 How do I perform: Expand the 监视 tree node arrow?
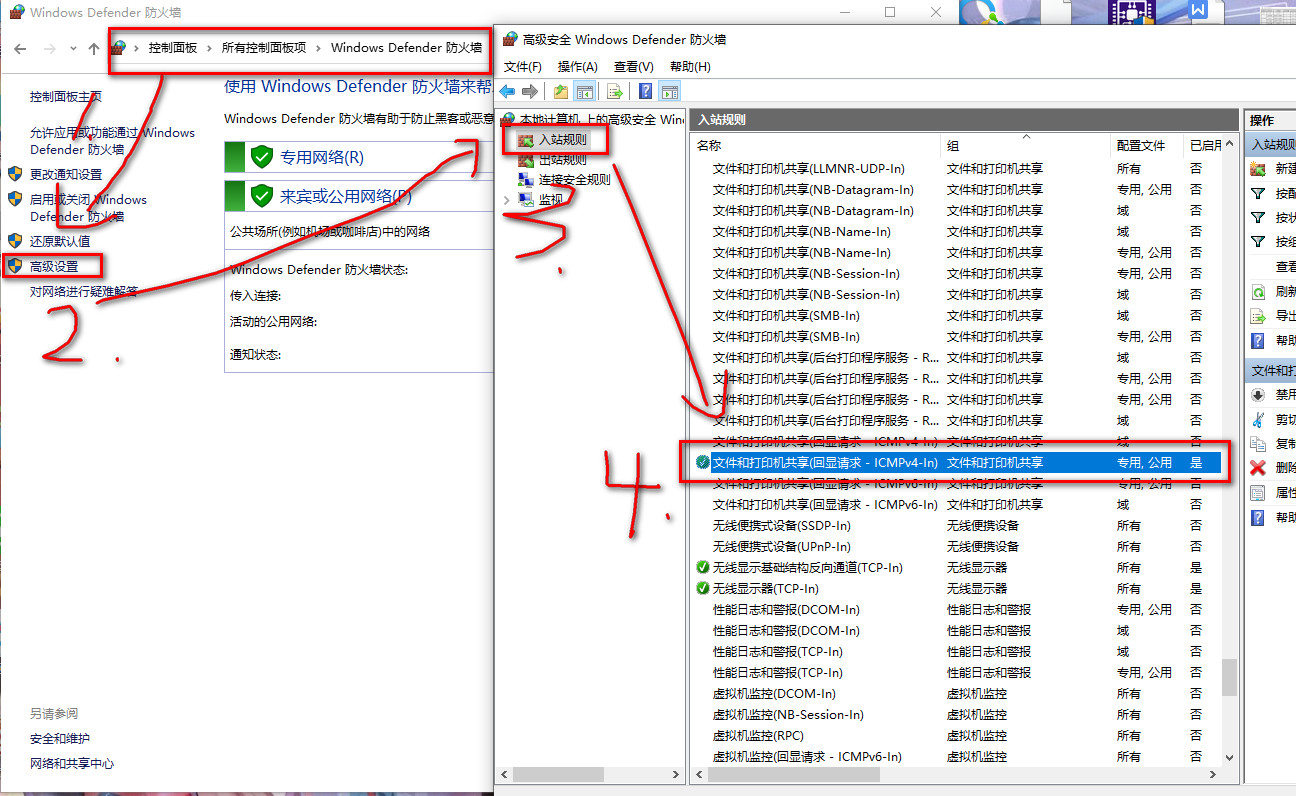coord(507,199)
